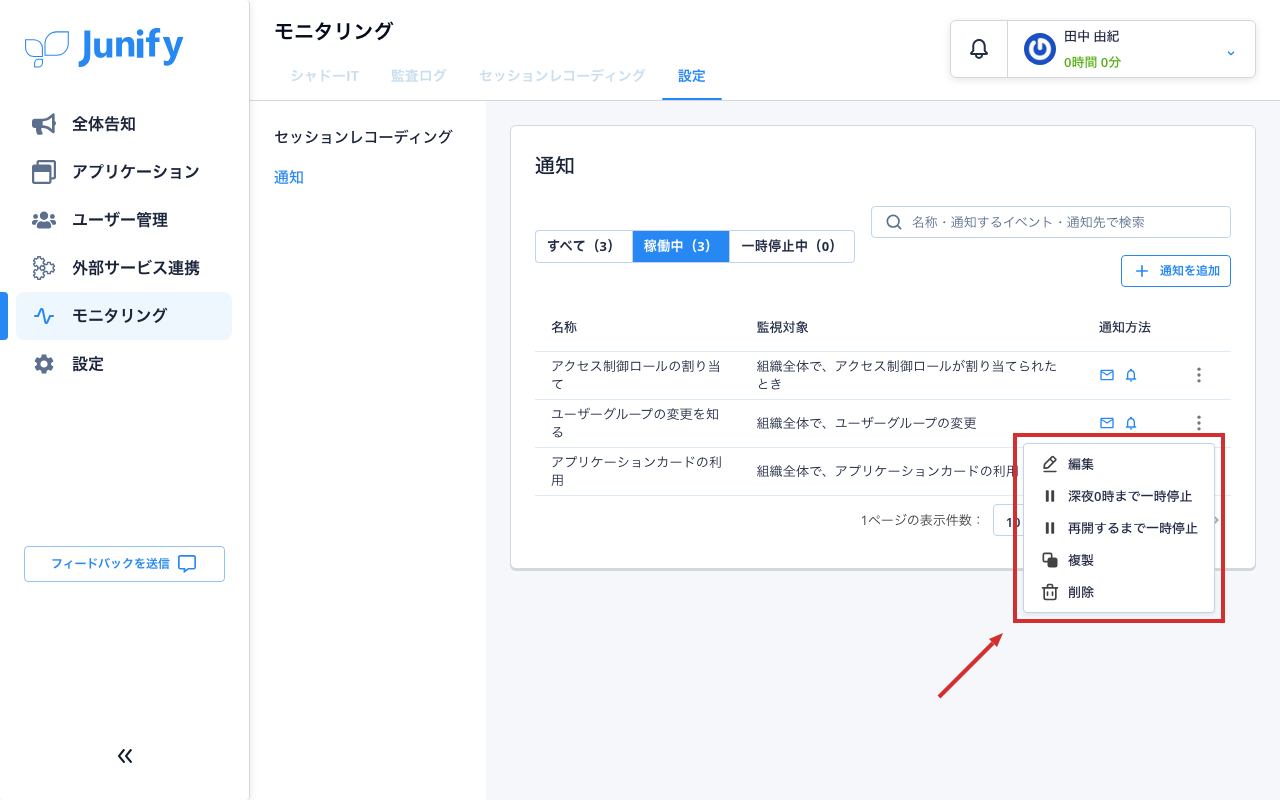Click the Junify logo

(x=104, y=47)
